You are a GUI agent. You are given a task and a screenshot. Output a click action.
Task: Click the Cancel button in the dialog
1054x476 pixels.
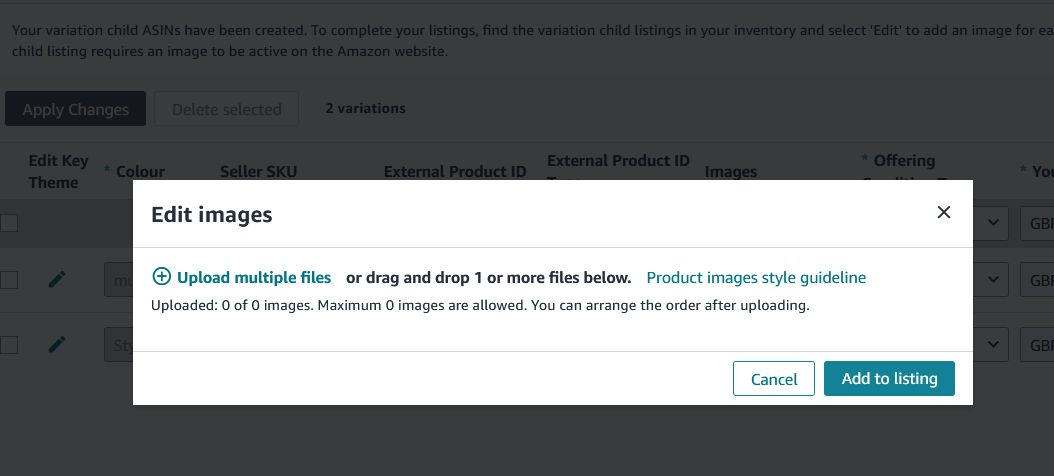pyautogui.click(x=774, y=379)
